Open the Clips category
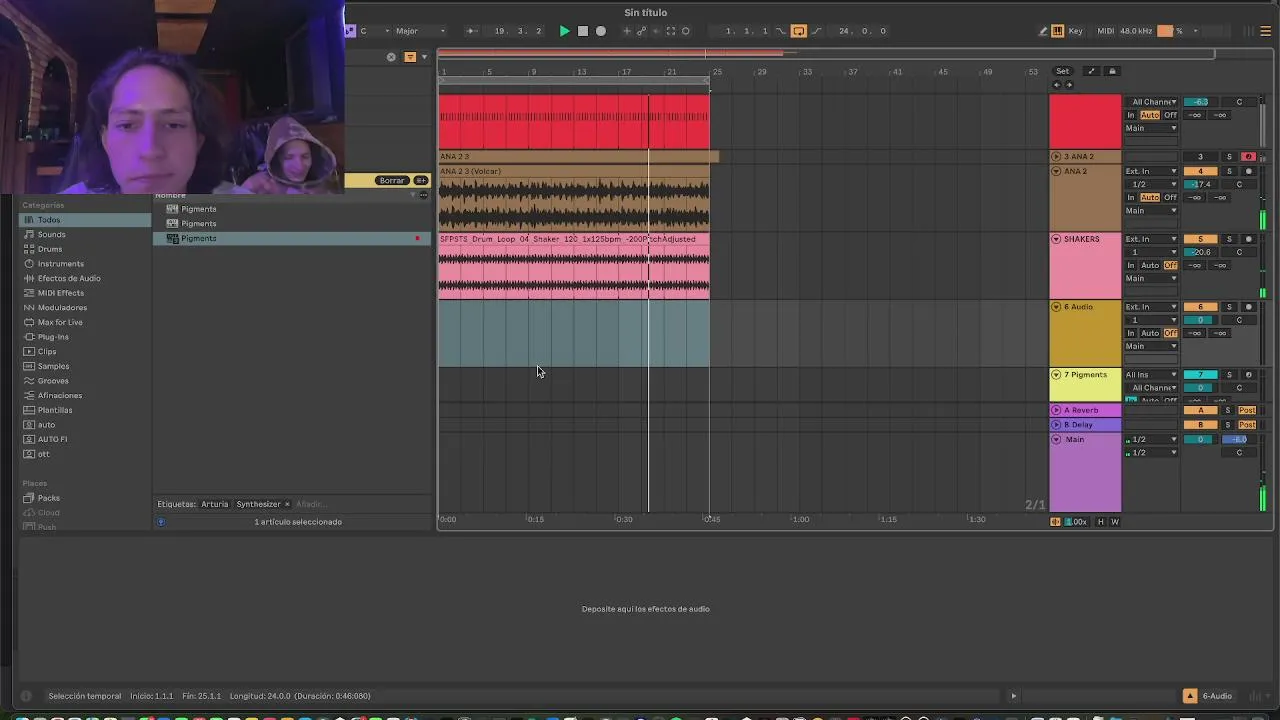Viewport: 1280px width, 720px height. [x=47, y=352]
